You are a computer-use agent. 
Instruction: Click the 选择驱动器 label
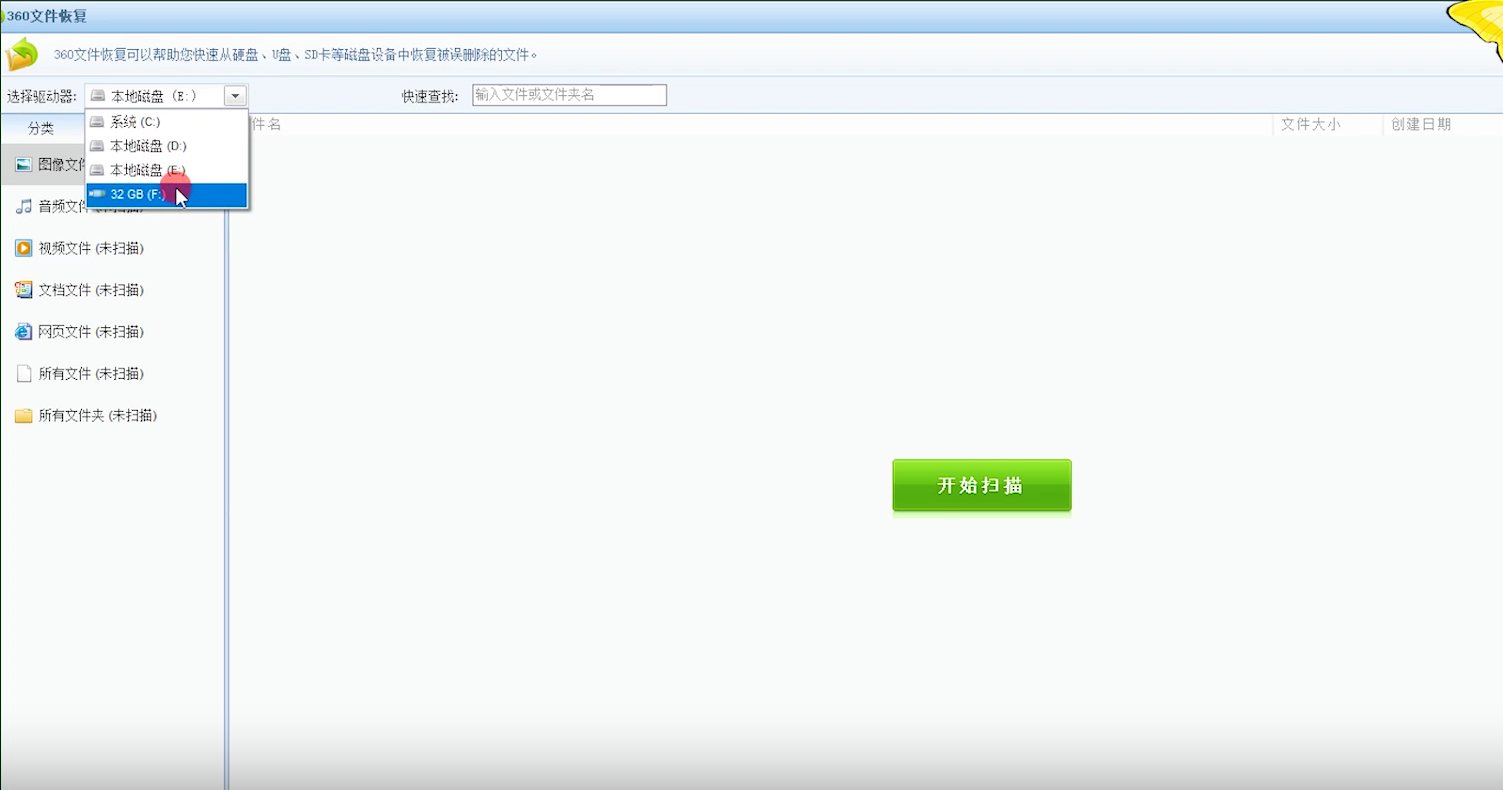[42, 96]
